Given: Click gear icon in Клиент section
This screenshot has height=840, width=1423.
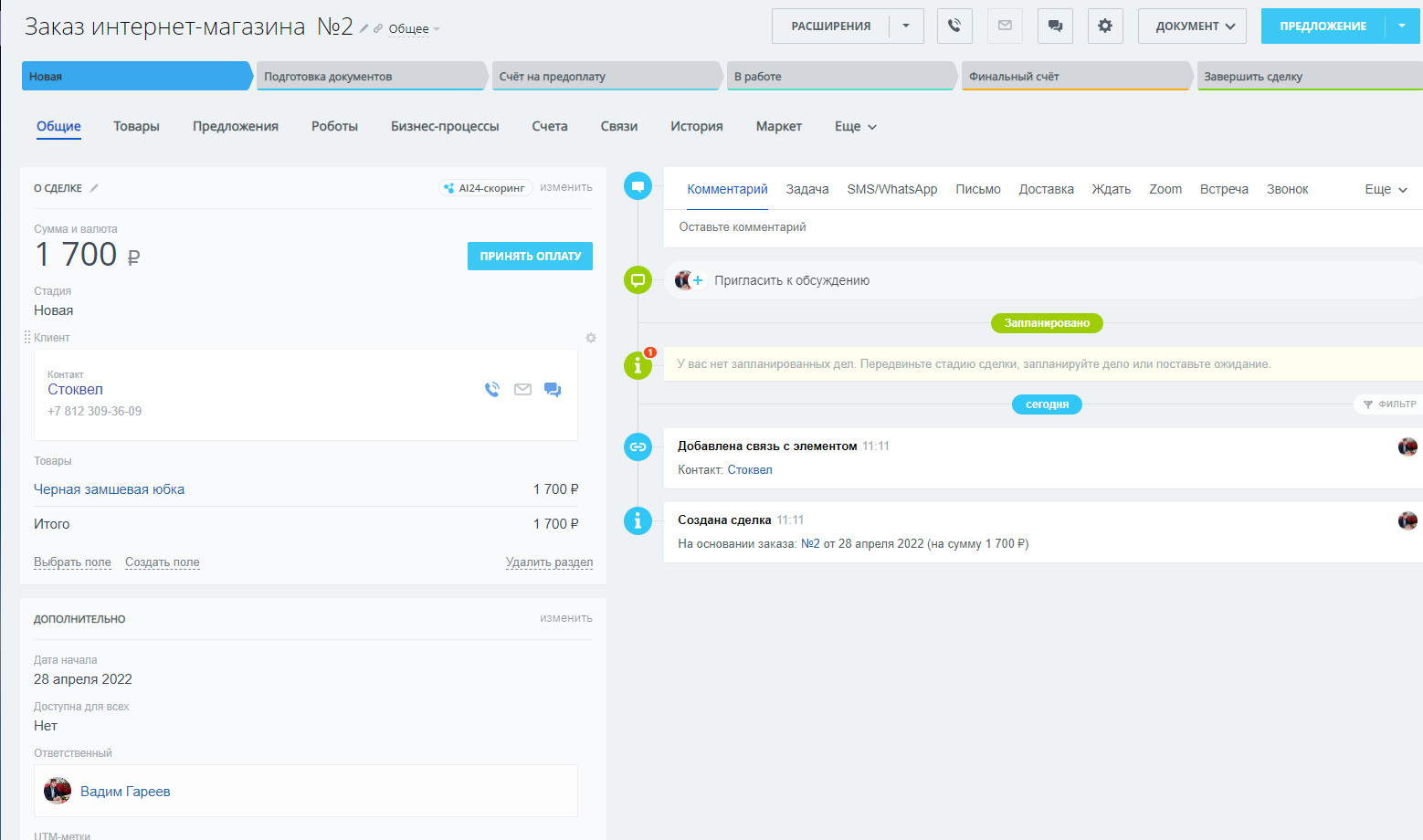Looking at the screenshot, I should [x=591, y=338].
